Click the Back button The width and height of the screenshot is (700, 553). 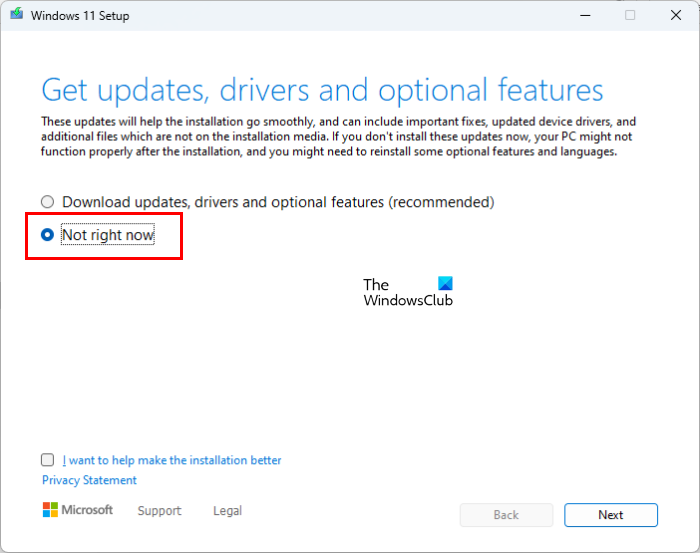click(506, 515)
